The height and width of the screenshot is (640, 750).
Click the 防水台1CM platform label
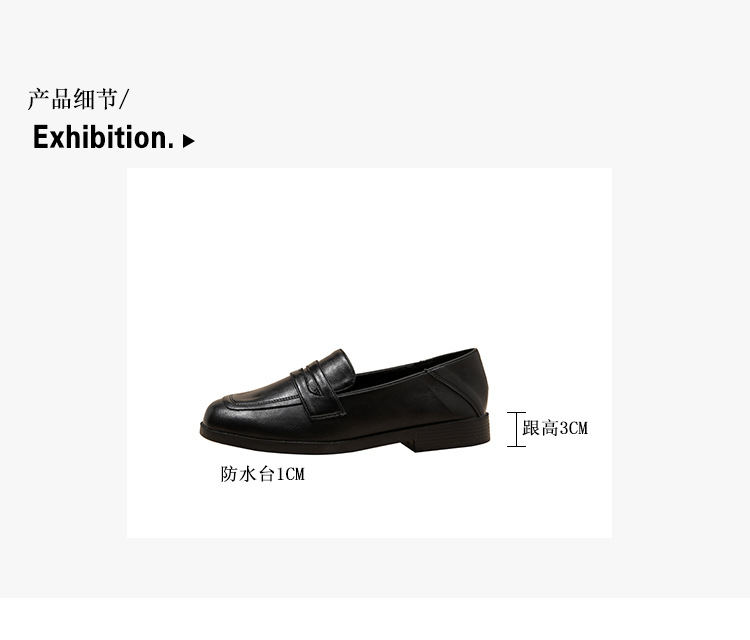coord(263,474)
